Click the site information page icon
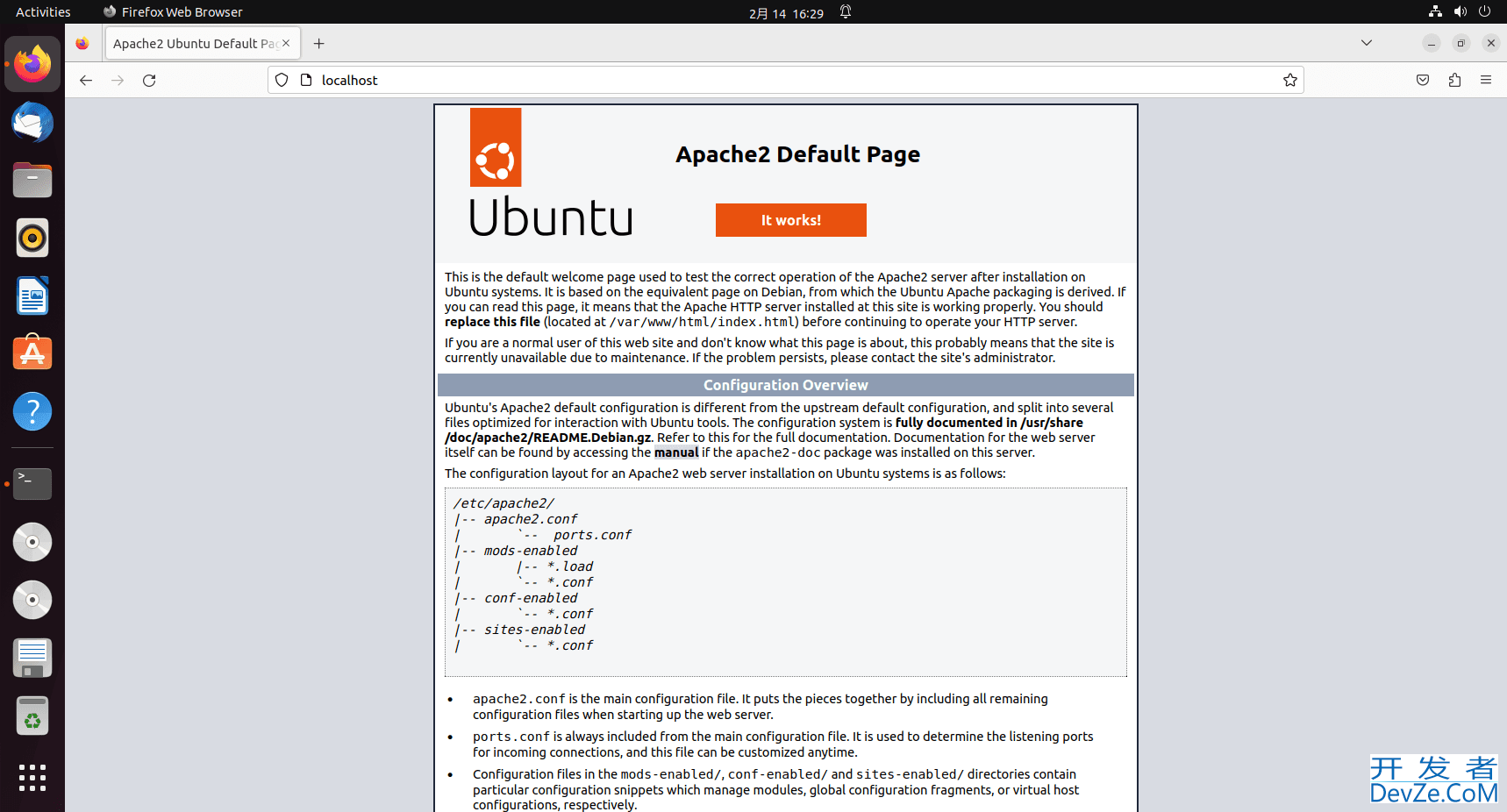The height and width of the screenshot is (812, 1507). coord(306,80)
